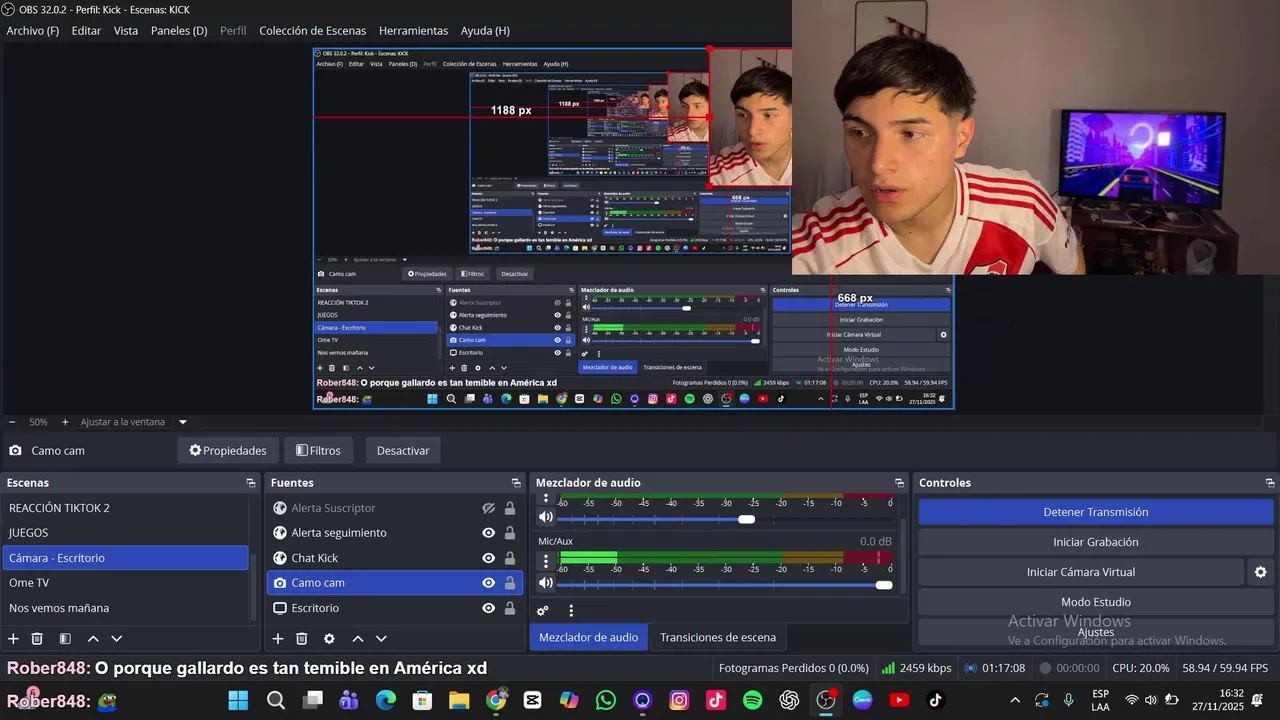The height and width of the screenshot is (720, 1280).
Task: Click Iniciar Grabación button
Action: pyautogui.click(x=1096, y=542)
